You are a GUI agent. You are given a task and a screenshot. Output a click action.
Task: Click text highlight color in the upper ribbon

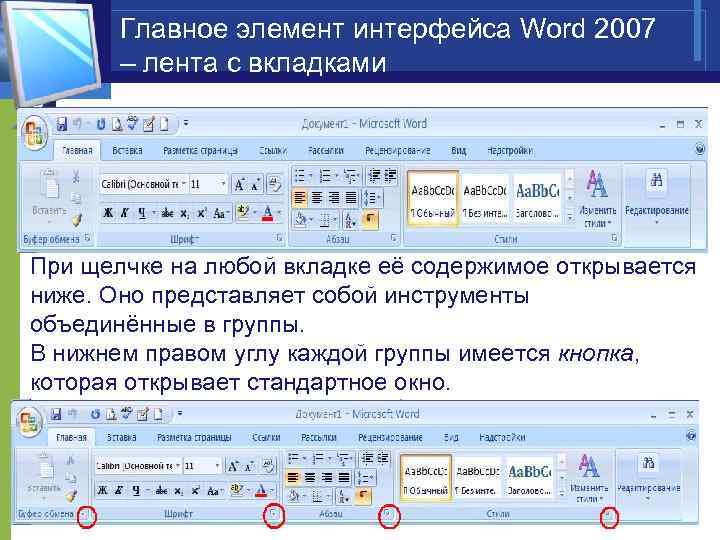pyautogui.click(x=243, y=213)
